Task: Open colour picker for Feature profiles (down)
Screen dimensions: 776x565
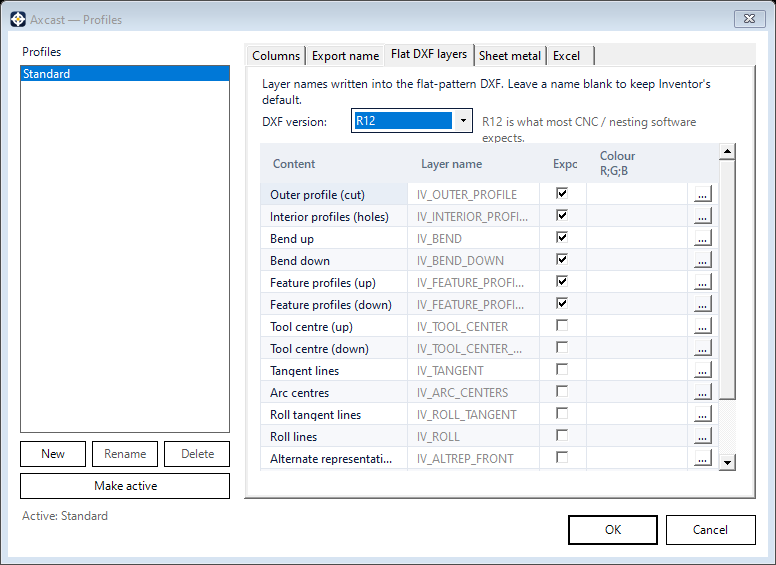Action: 702,304
